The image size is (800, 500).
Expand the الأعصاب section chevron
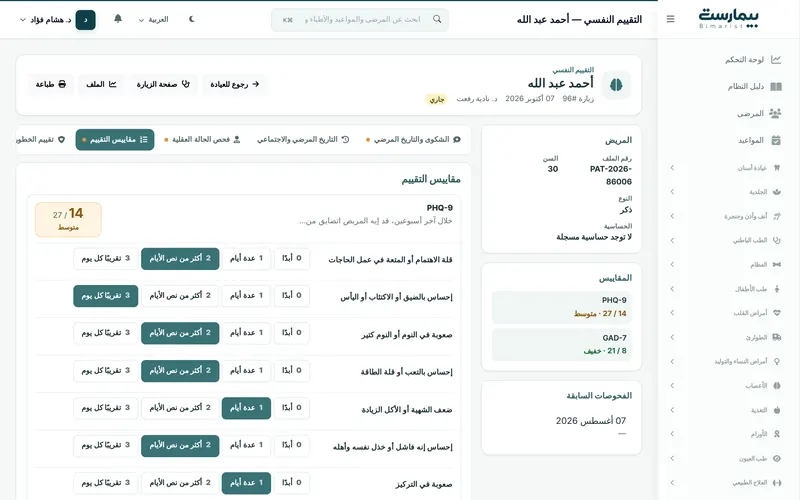[x=672, y=386]
